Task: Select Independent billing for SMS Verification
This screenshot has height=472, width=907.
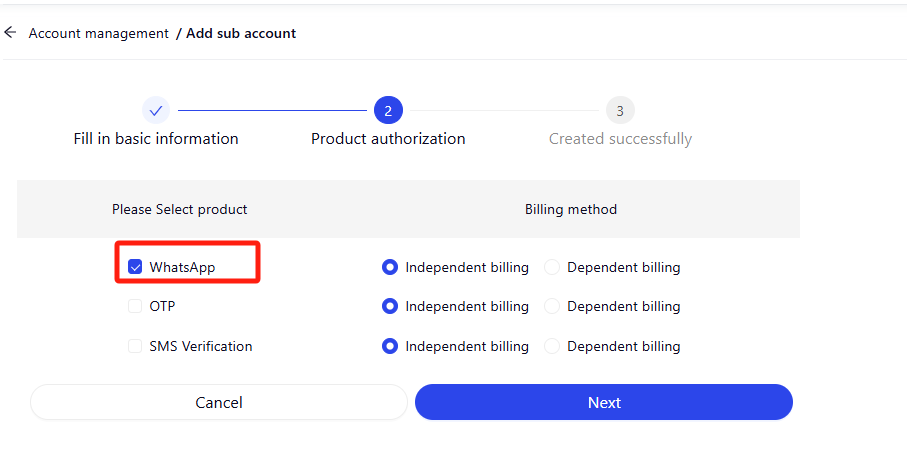Action: [x=390, y=346]
